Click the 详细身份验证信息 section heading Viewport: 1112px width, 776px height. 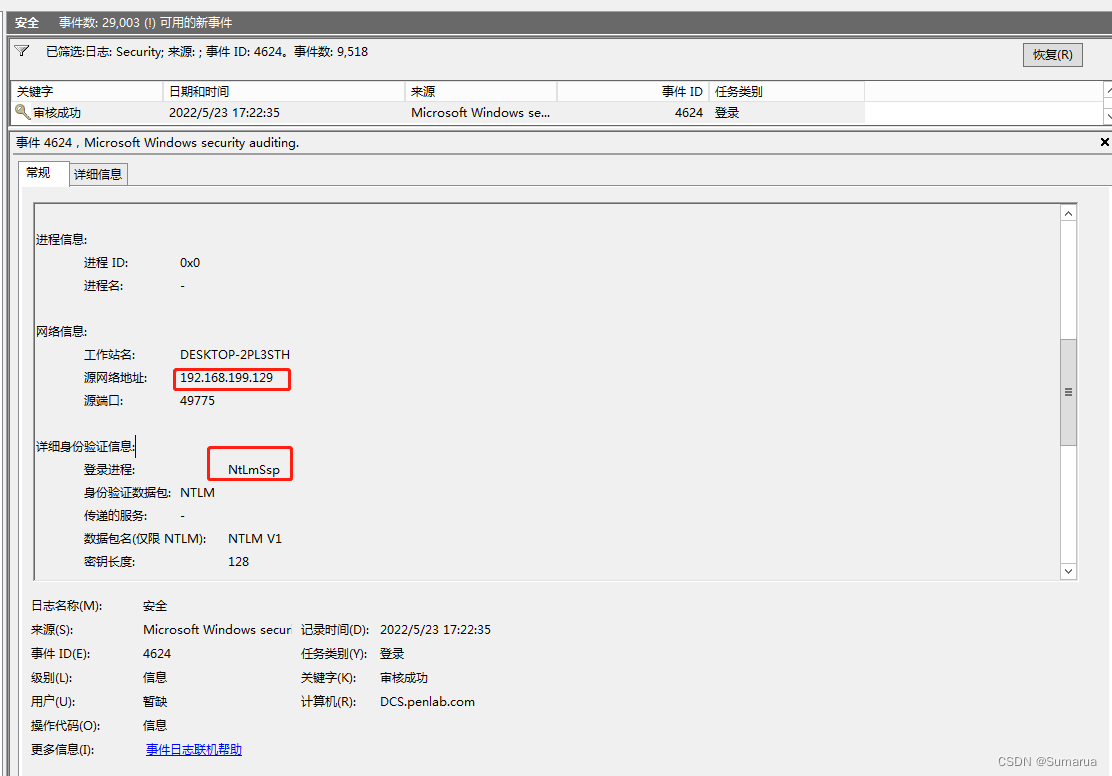85,446
